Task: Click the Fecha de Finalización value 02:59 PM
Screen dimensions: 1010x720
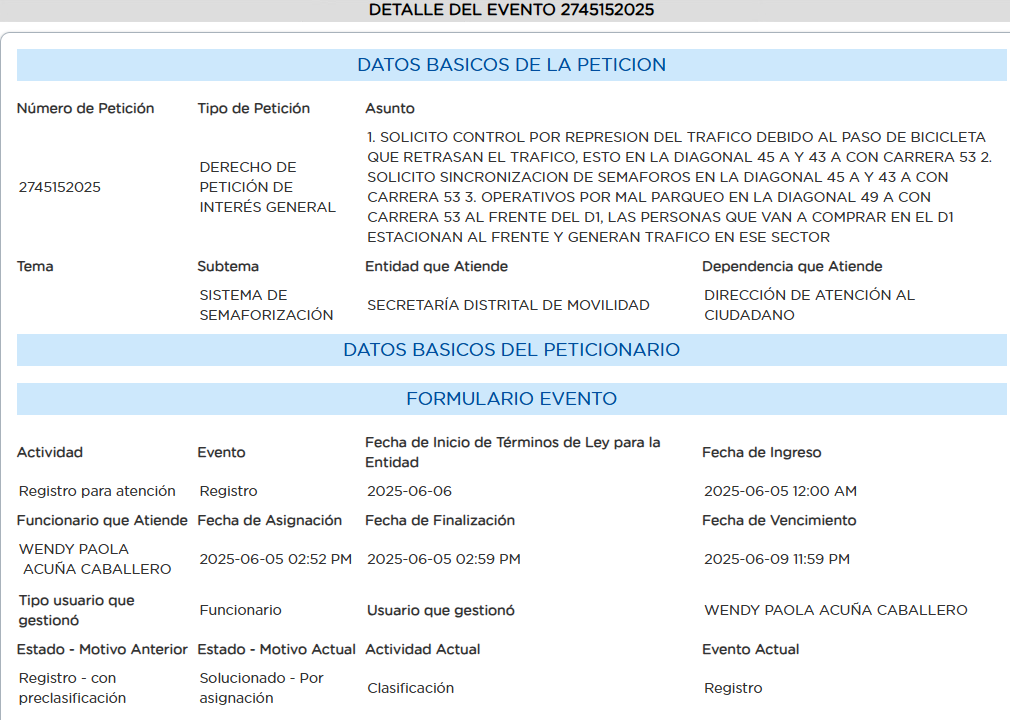Action: 443,559
